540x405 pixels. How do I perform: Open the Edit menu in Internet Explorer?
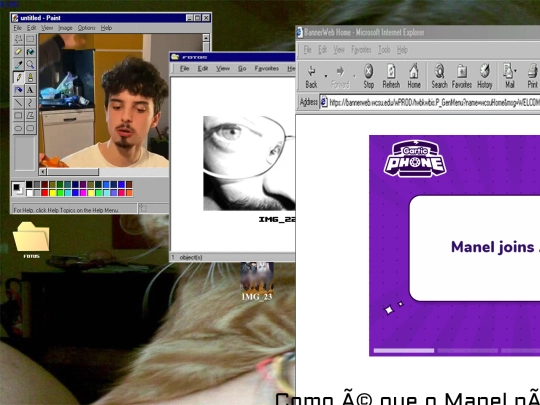click(x=322, y=50)
